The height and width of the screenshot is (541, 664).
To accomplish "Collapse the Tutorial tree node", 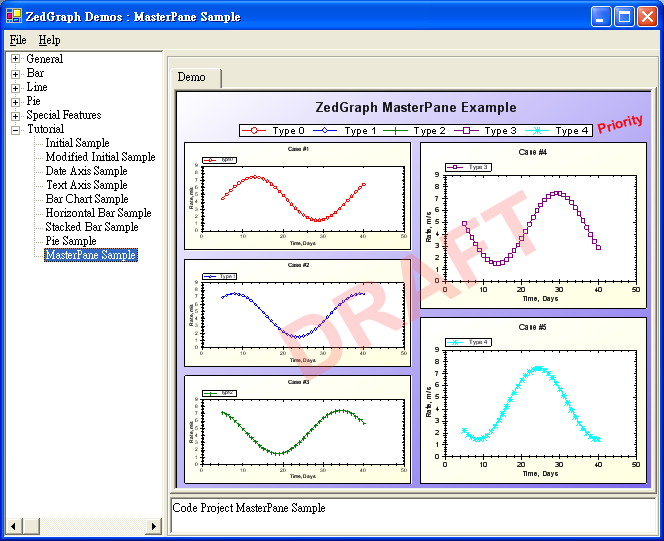I will [15, 130].
